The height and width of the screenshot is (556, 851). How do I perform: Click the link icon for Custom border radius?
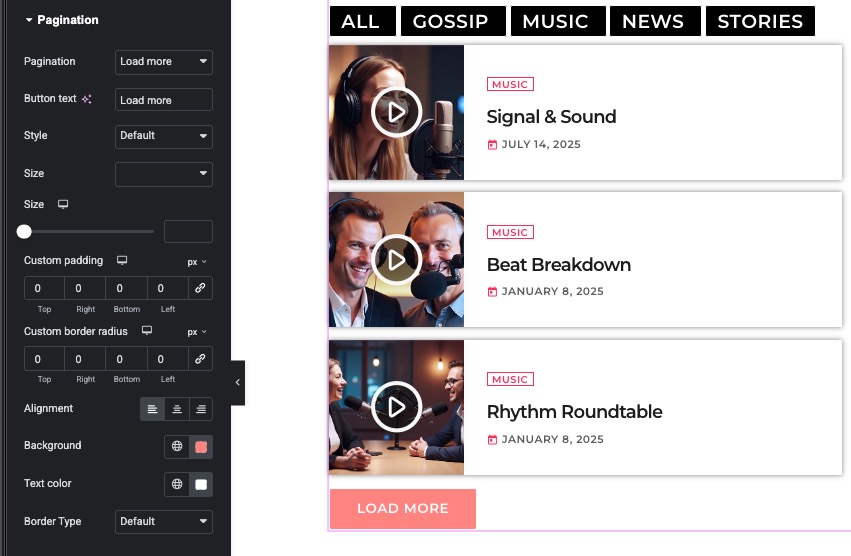click(x=200, y=359)
